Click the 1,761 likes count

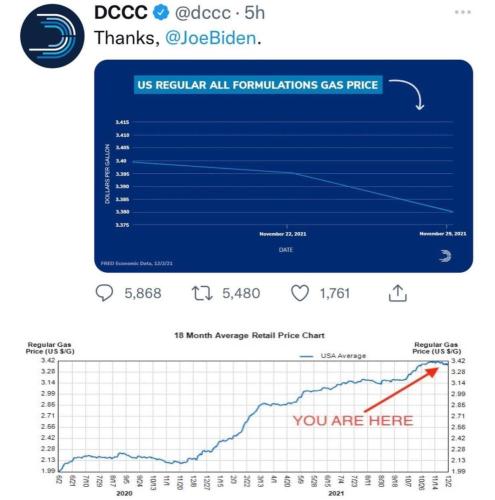pos(335,293)
